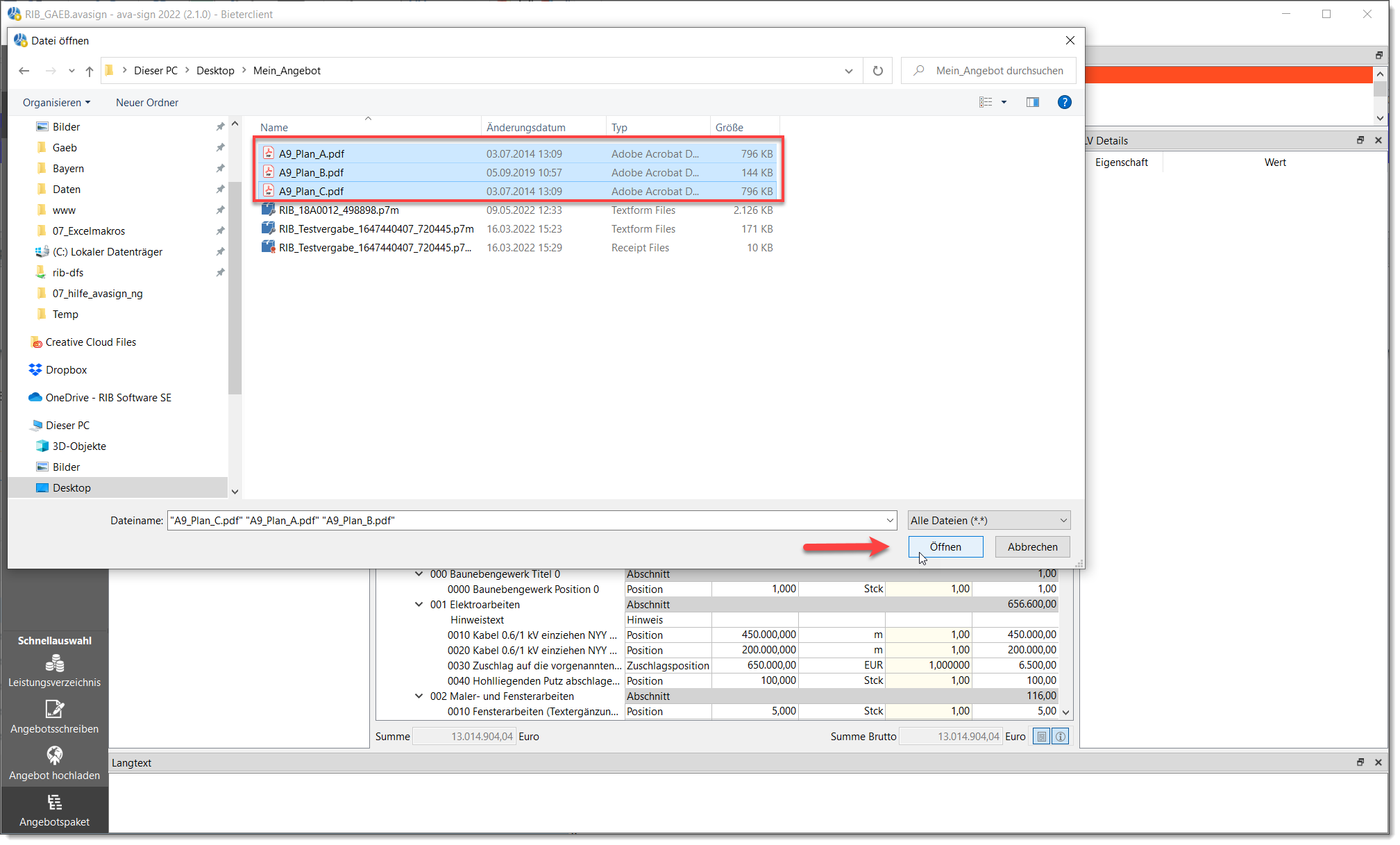This screenshot has height=845, width=1400.
Task: Open dialog help question mark icon
Action: [1064, 103]
